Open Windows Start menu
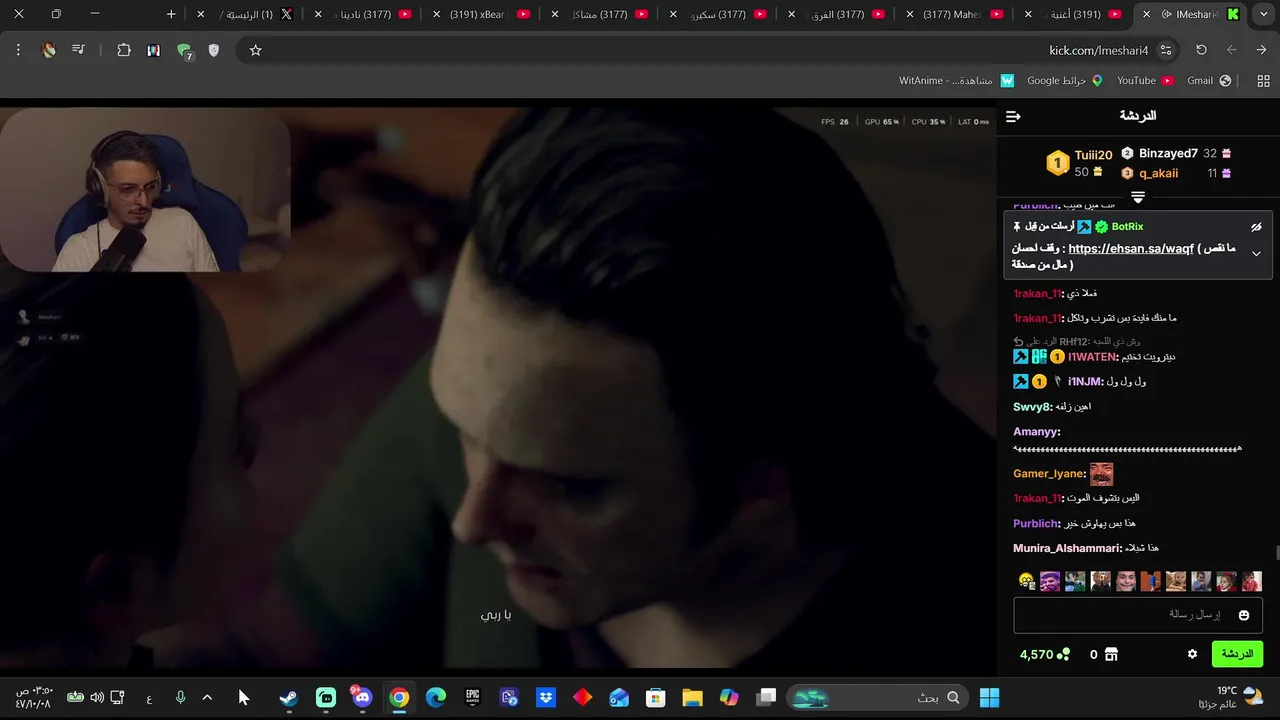Screen dimensions: 1280x720 pyautogui.click(x=990, y=697)
